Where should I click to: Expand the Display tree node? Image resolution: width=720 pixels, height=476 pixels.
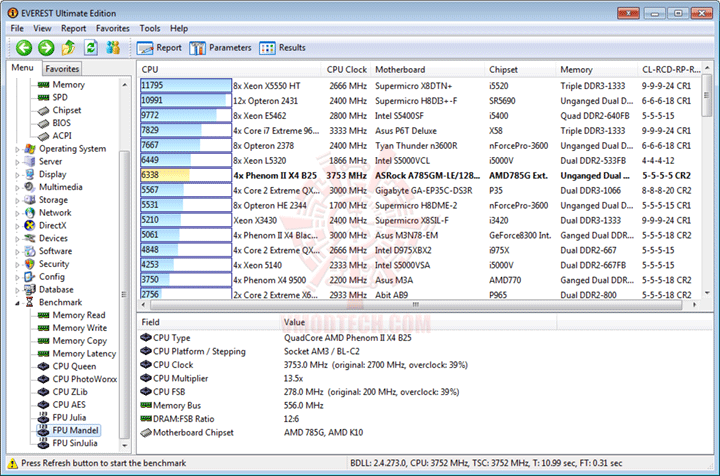(17, 175)
